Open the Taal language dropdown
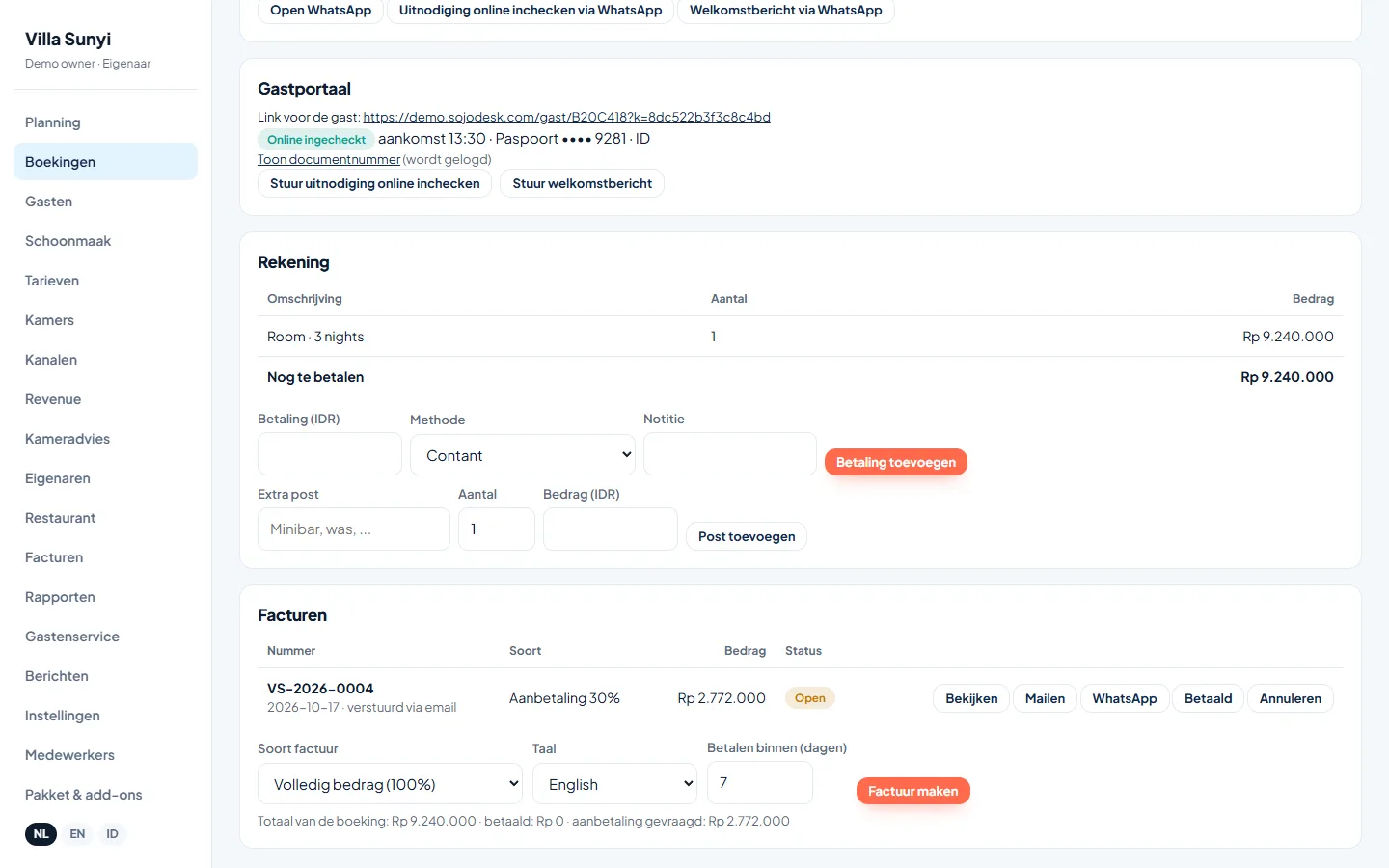 coord(614,784)
